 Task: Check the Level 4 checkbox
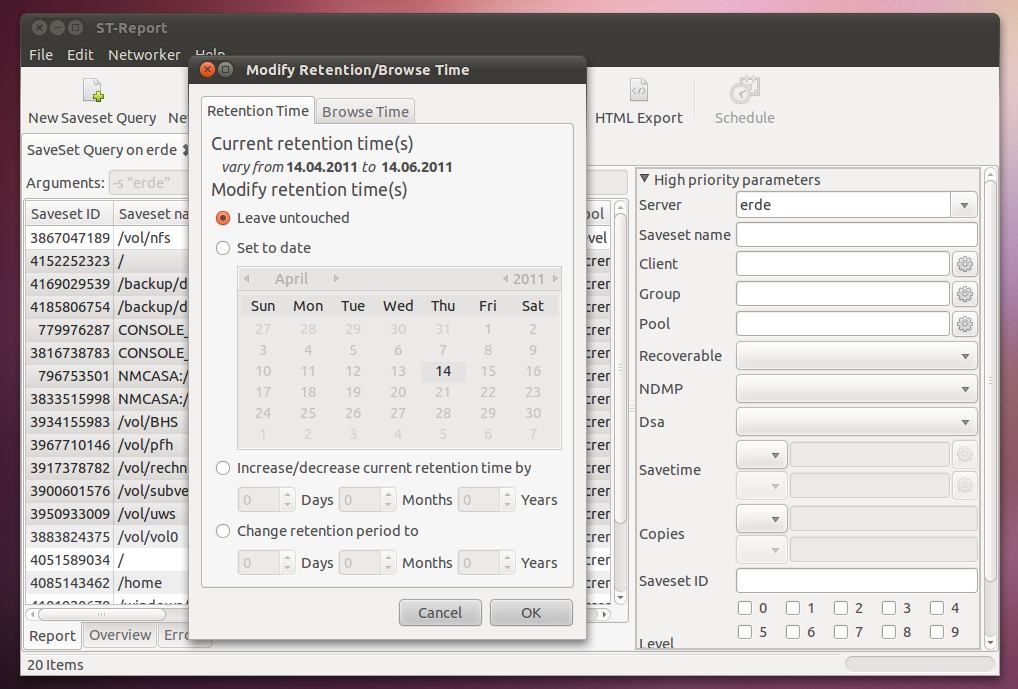coord(937,608)
